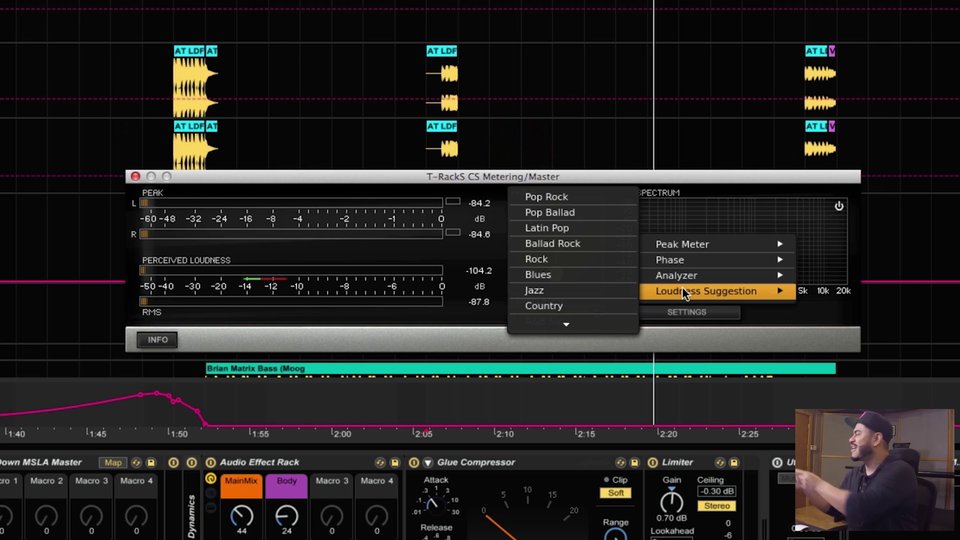Click hot-swap icon on Audio Effect Rack
960x540 pixels.
380,462
